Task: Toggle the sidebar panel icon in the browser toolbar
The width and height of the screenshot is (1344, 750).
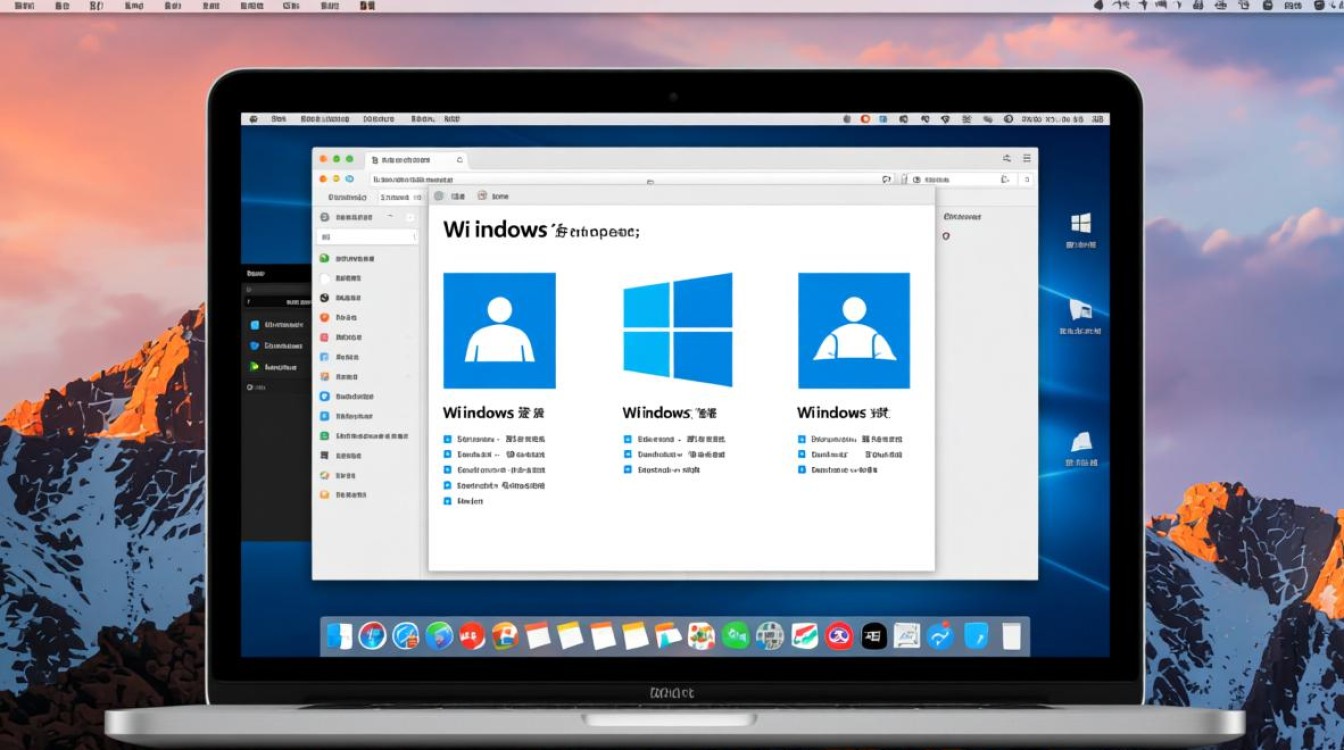Action: [x=1007, y=157]
